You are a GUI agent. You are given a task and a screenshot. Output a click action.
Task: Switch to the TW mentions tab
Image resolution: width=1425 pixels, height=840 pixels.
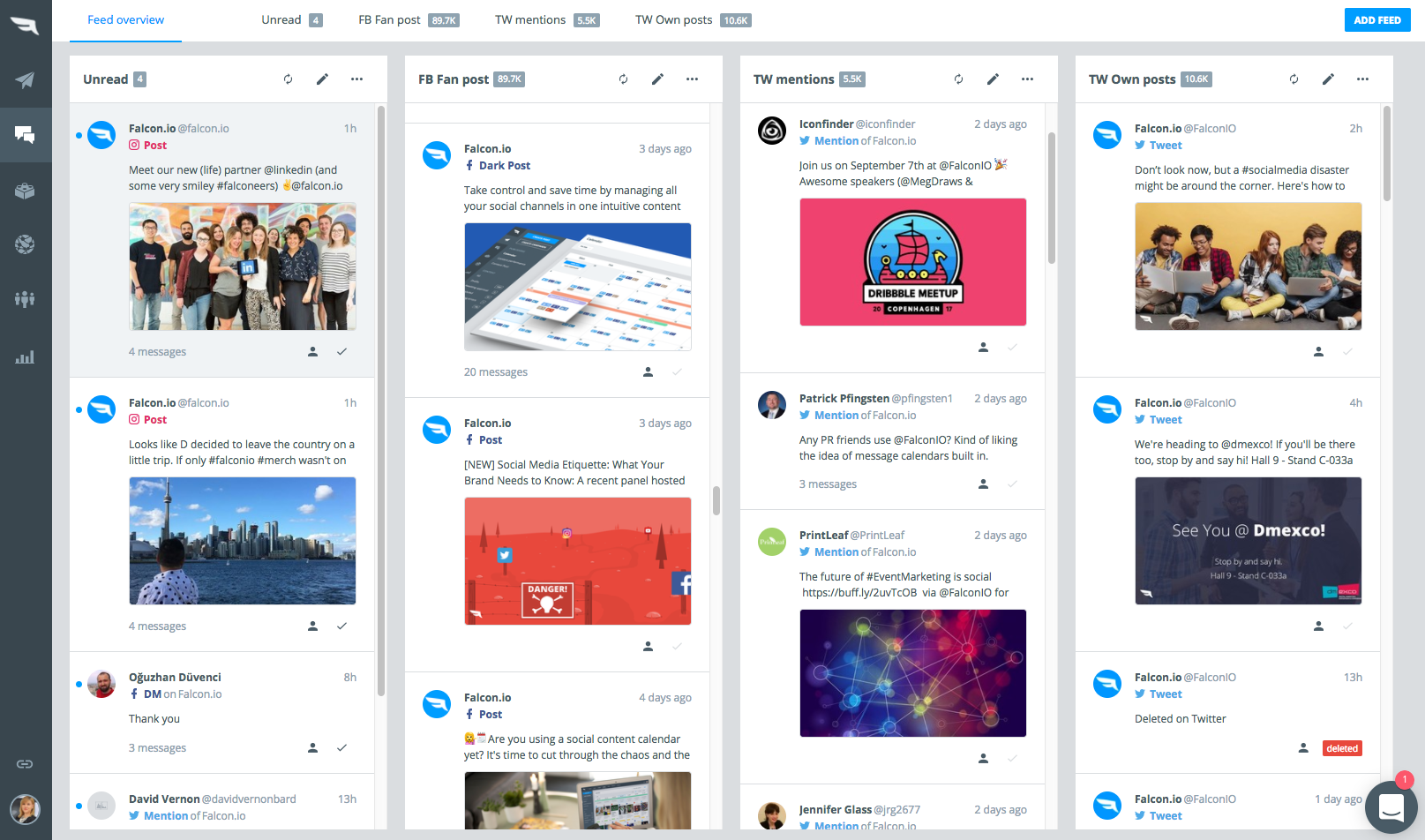(547, 20)
